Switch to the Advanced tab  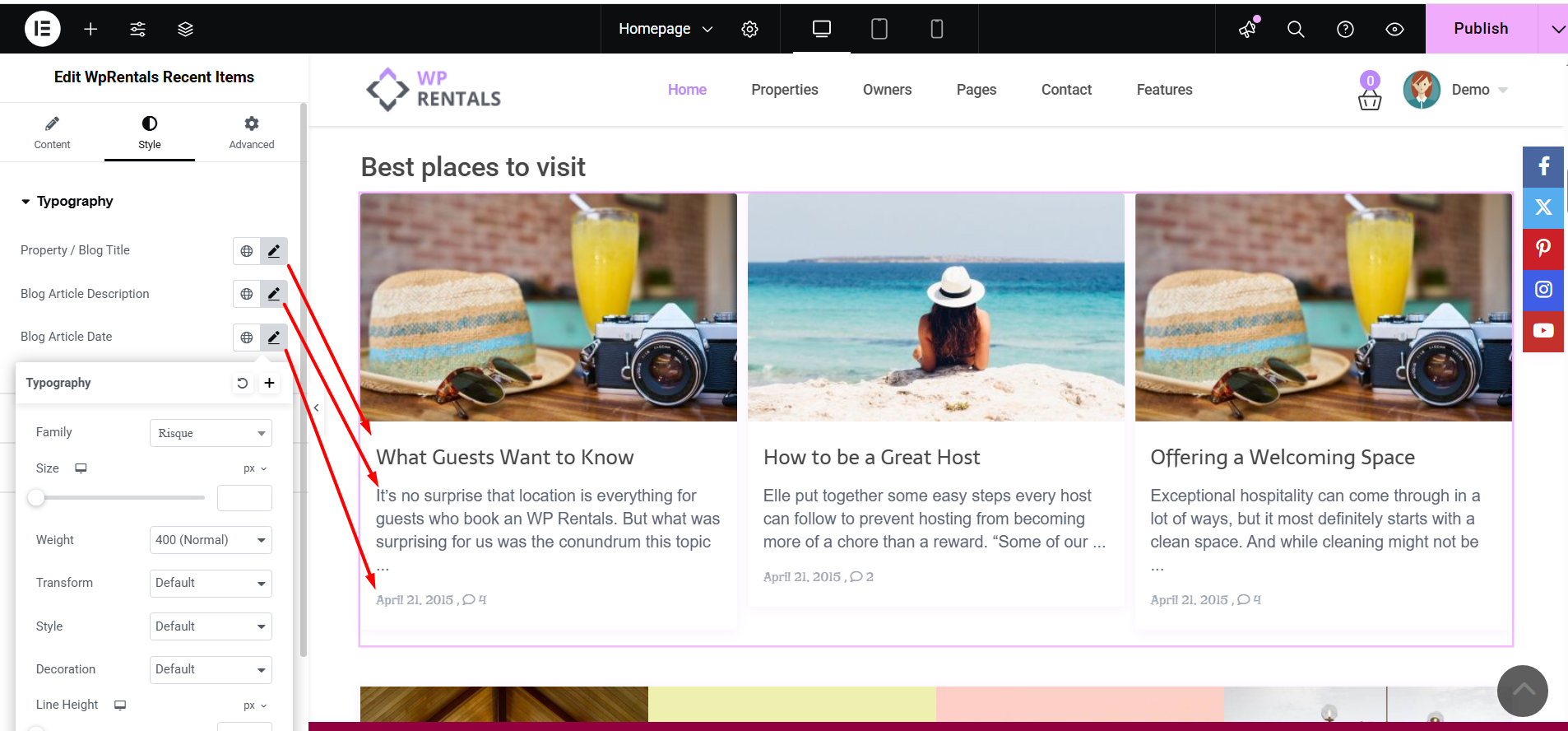point(251,132)
